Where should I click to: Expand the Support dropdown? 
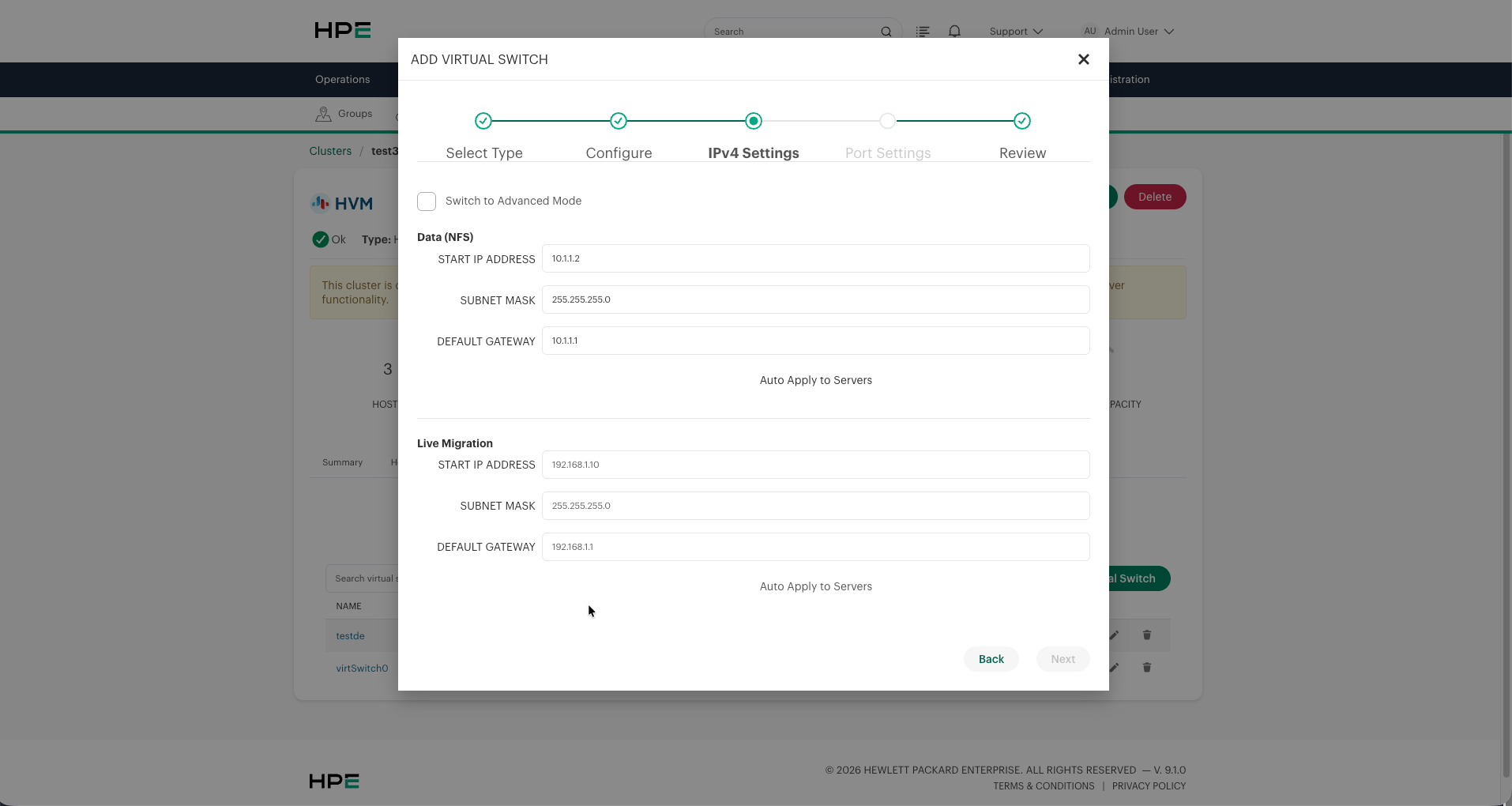click(x=1016, y=32)
